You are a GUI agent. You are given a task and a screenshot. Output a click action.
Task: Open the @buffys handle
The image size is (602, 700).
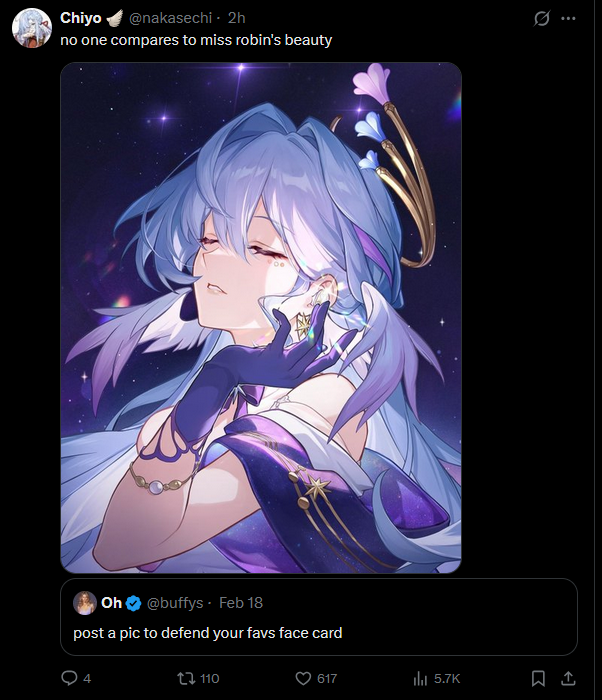coord(175,603)
